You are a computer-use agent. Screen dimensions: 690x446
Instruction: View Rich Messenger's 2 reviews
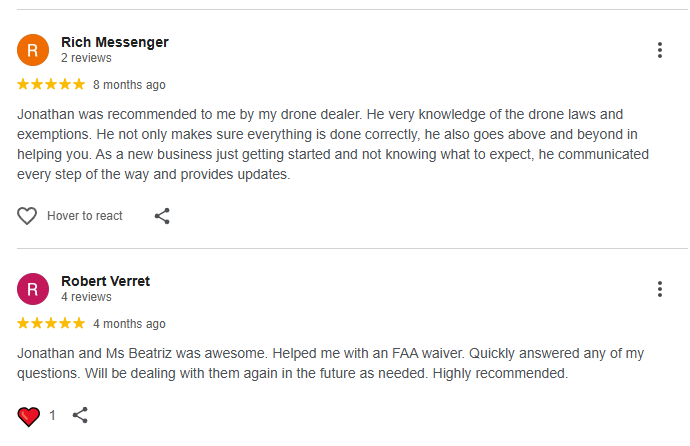click(x=86, y=58)
